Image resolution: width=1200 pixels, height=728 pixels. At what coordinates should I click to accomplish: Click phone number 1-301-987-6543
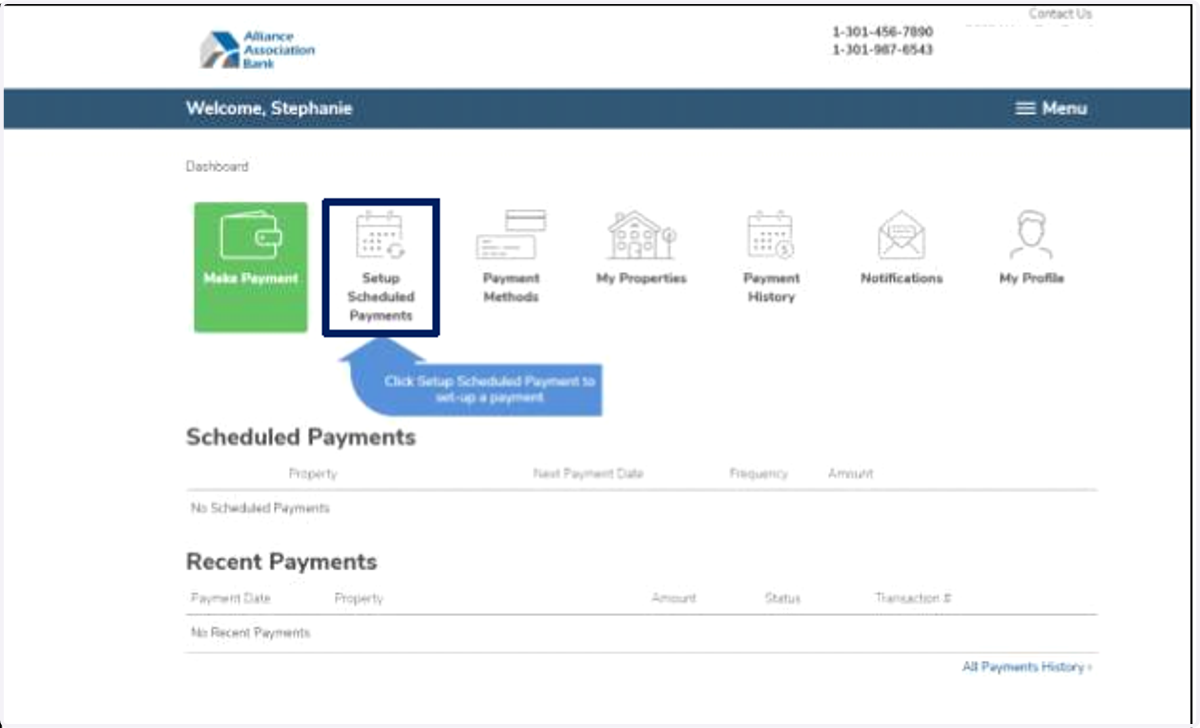882,49
